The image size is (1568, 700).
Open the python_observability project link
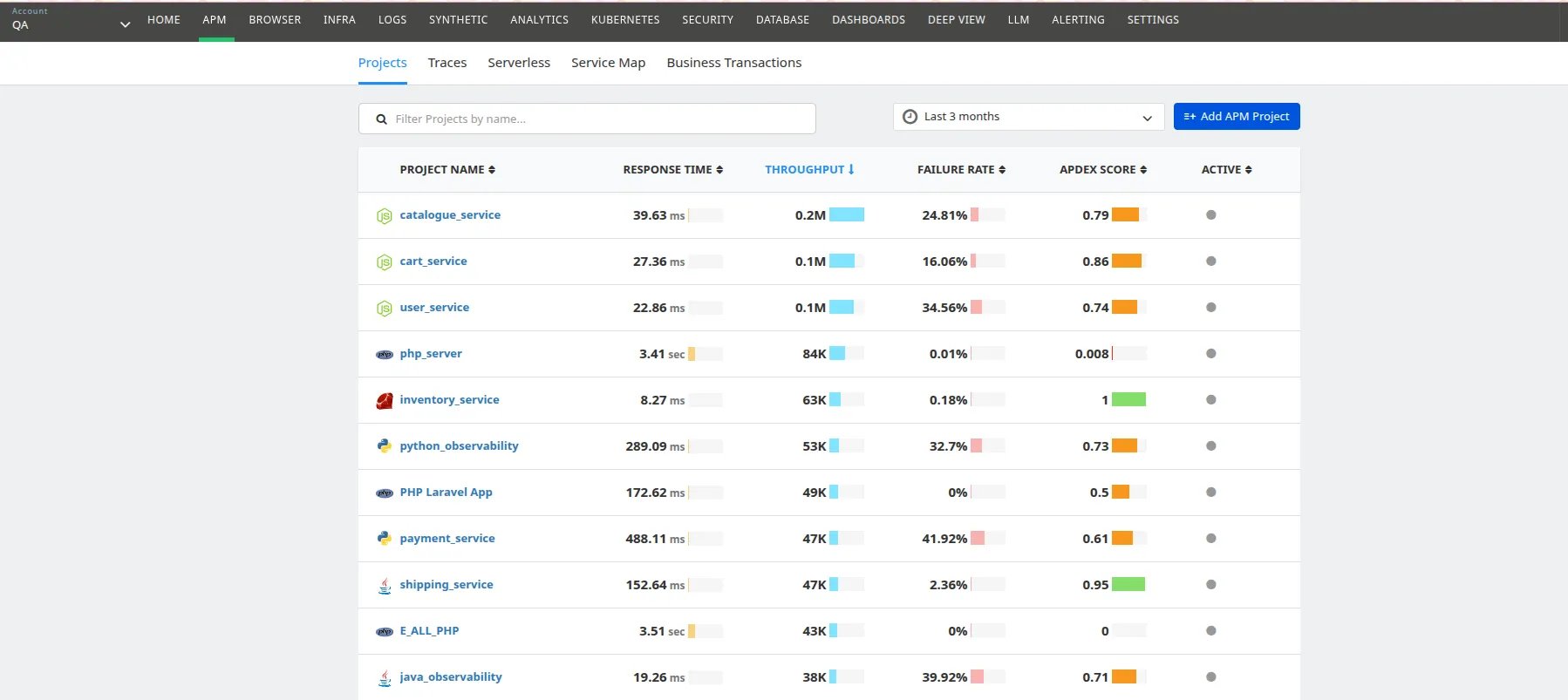tap(459, 446)
